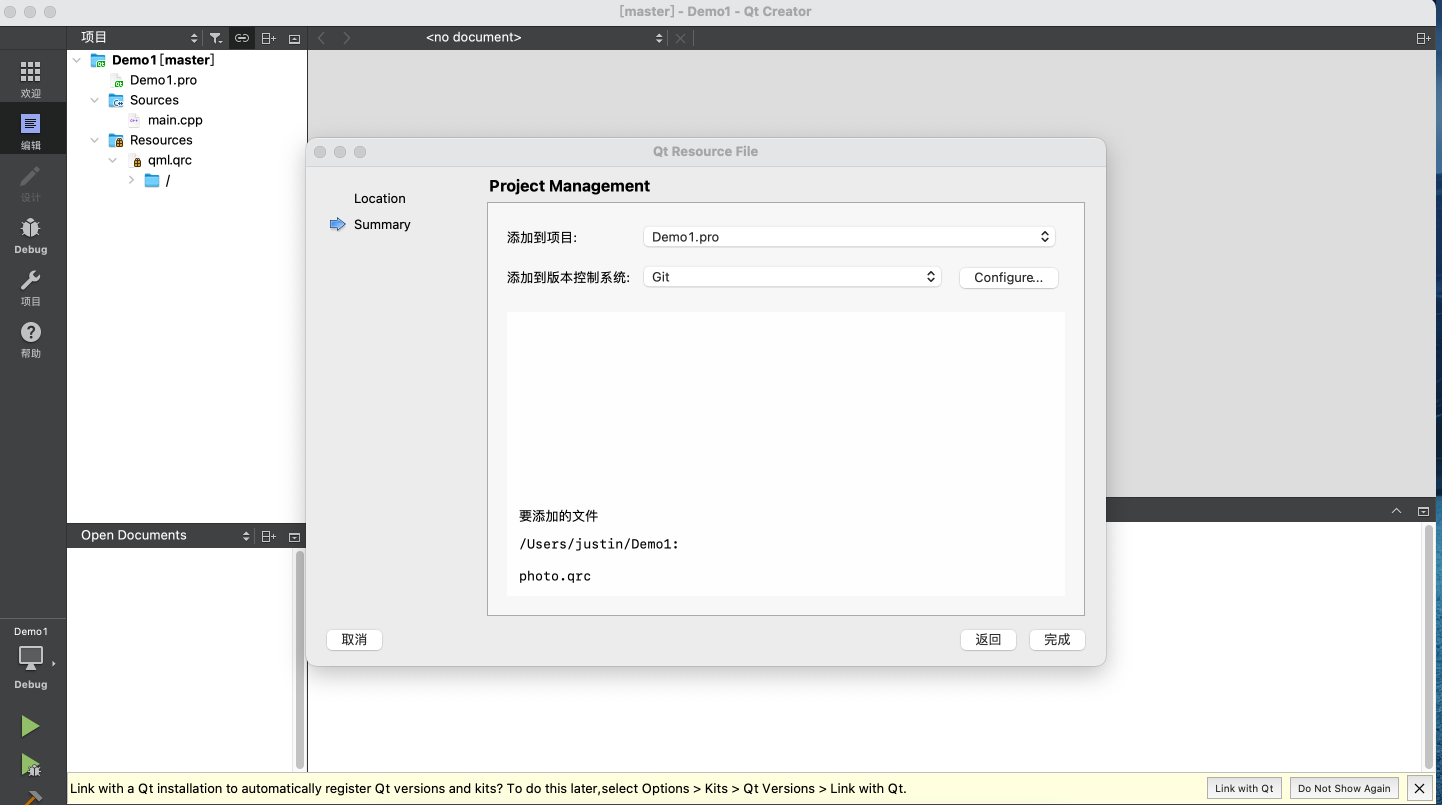Expand the / prefix folder

click(x=131, y=180)
